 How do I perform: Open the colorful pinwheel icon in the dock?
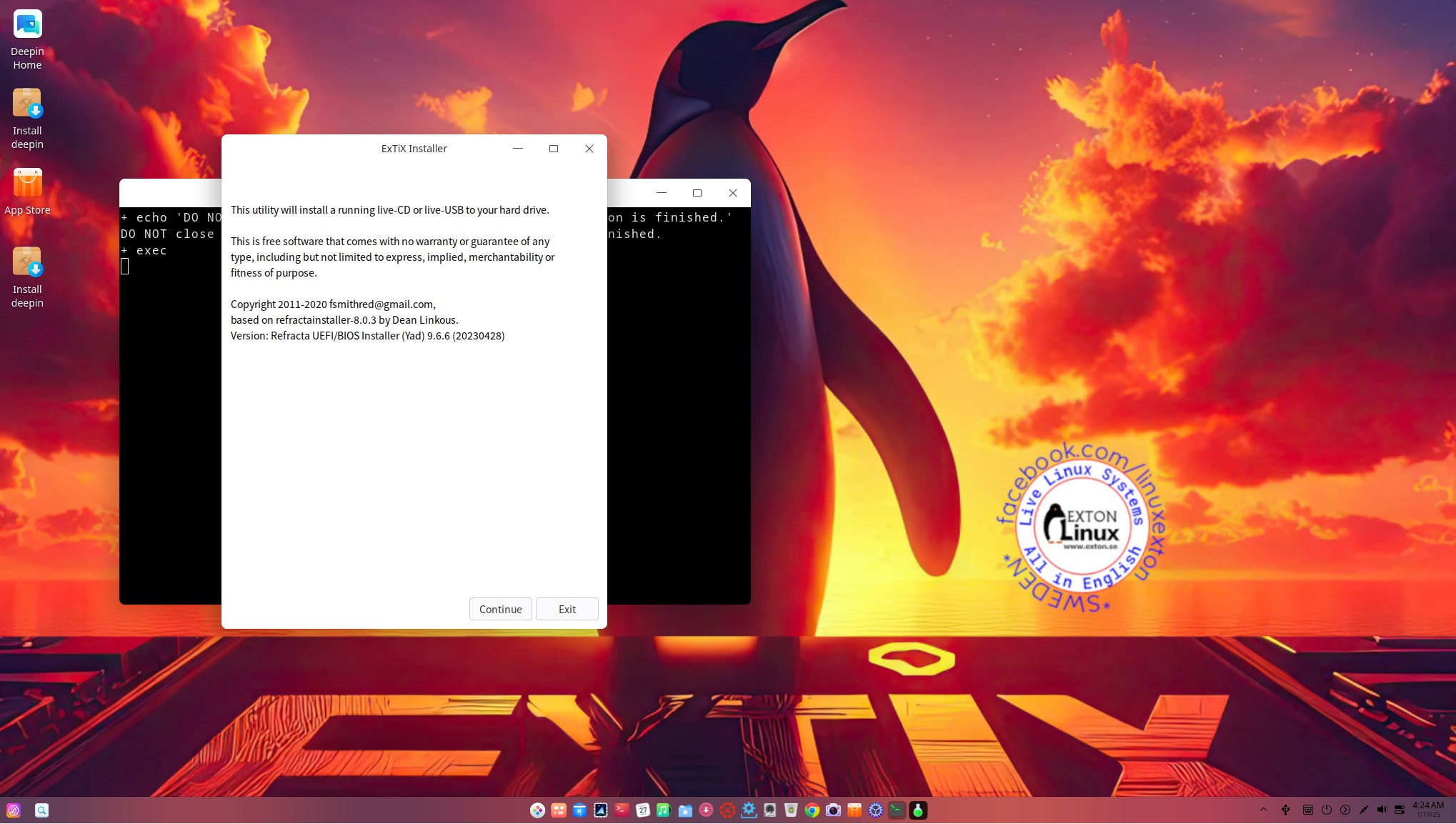(538, 810)
